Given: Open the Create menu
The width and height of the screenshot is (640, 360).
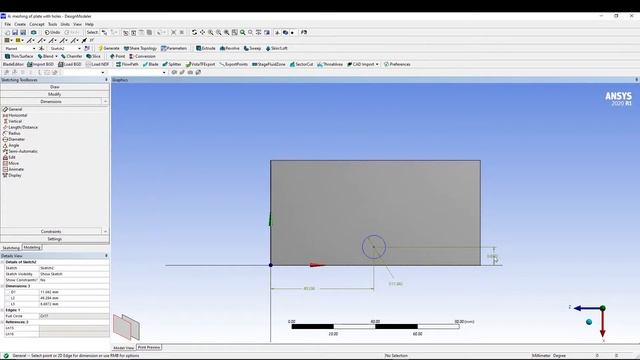Looking at the screenshot, I should tap(20, 24).
